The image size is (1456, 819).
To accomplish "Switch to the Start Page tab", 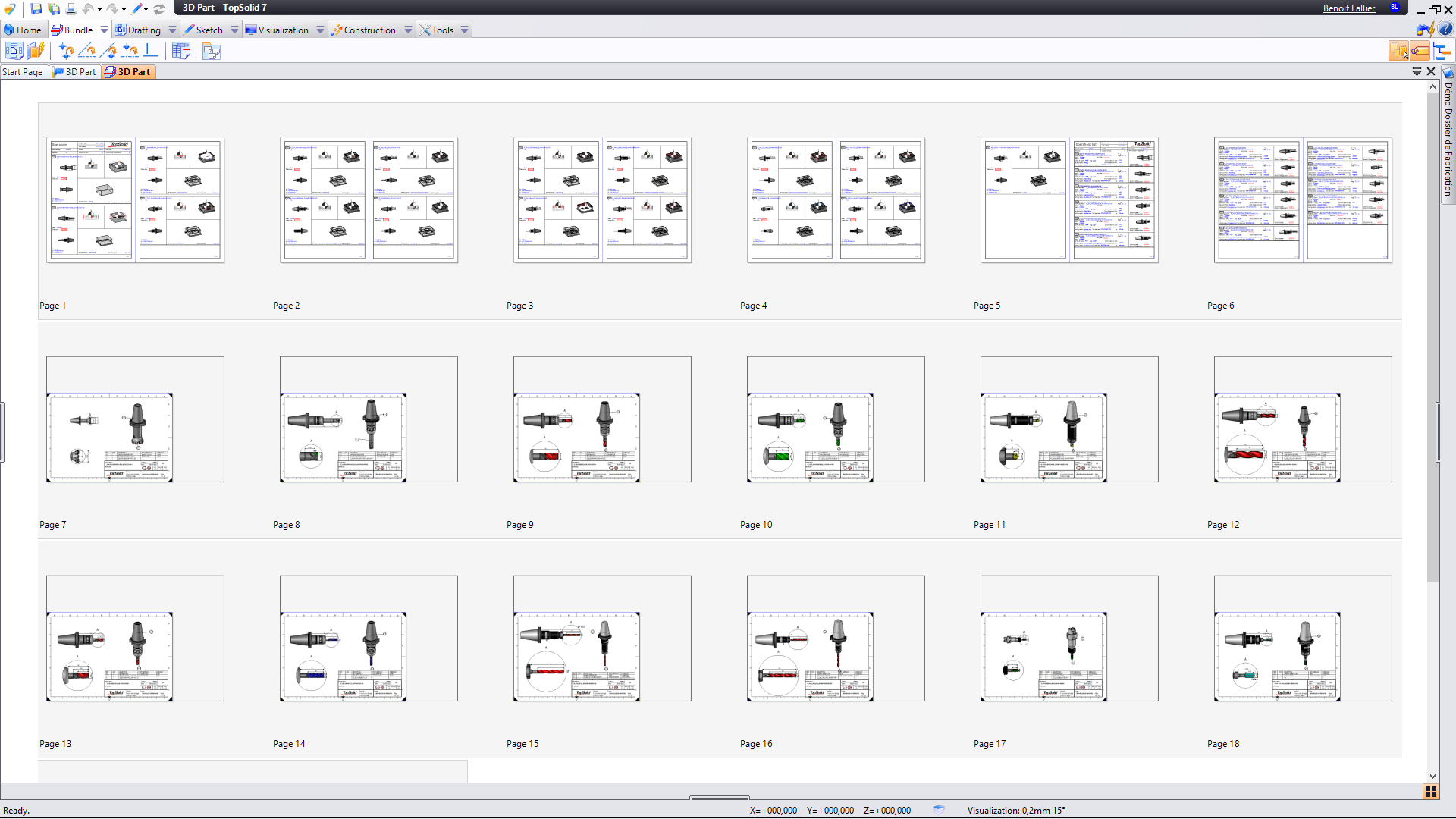I will click(23, 72).
